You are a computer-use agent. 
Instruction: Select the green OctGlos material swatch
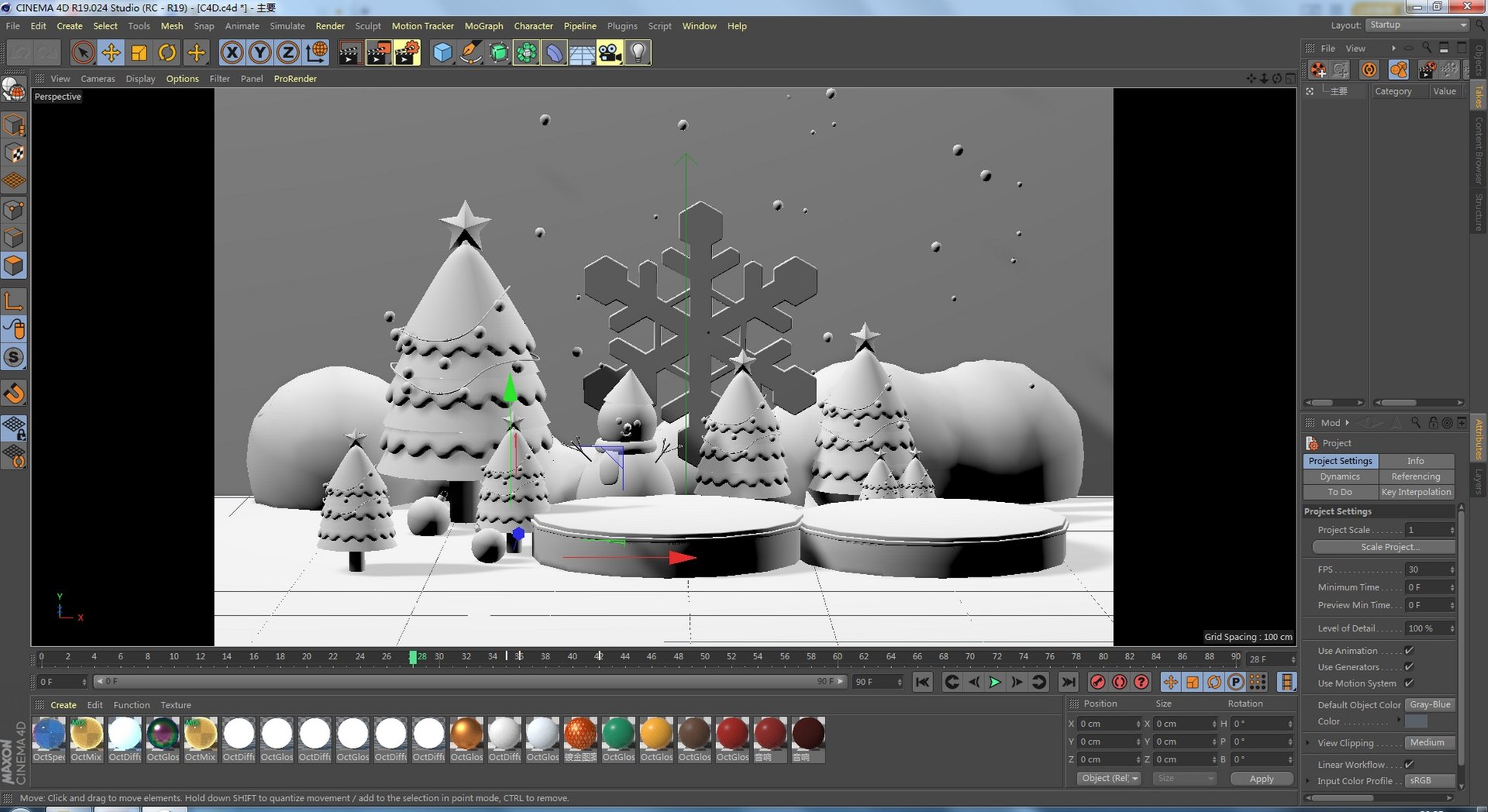point(618,734)
